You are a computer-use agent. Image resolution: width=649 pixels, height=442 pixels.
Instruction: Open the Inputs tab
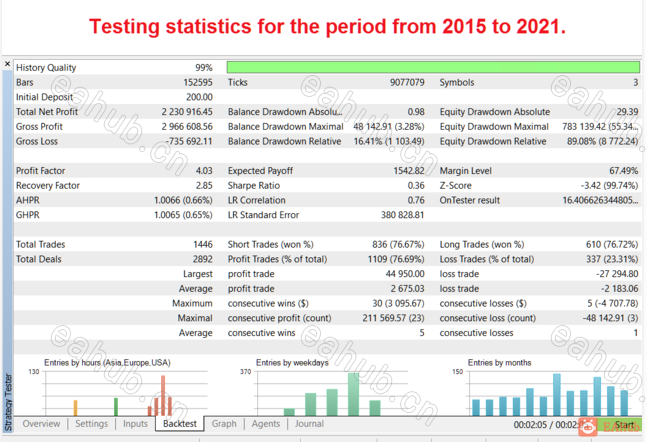[135, 424]
